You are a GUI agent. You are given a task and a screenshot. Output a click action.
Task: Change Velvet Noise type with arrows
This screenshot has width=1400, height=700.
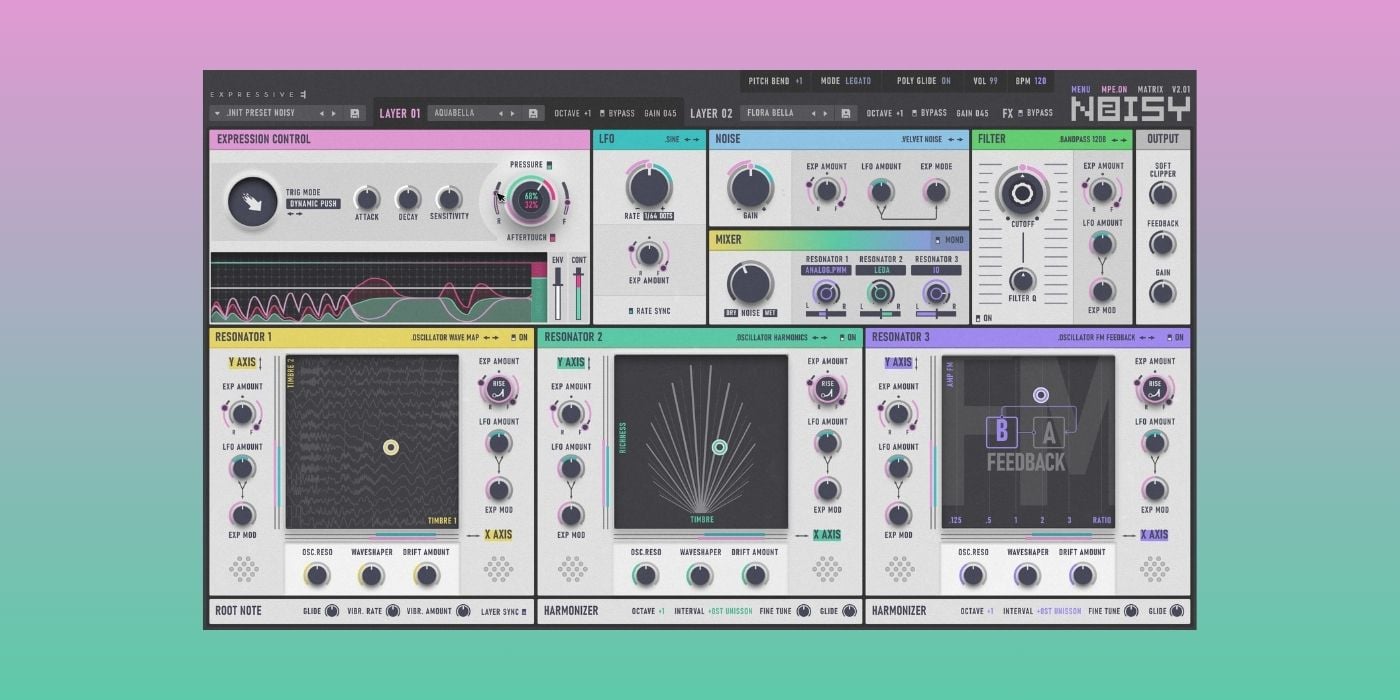tap(956, 139)
